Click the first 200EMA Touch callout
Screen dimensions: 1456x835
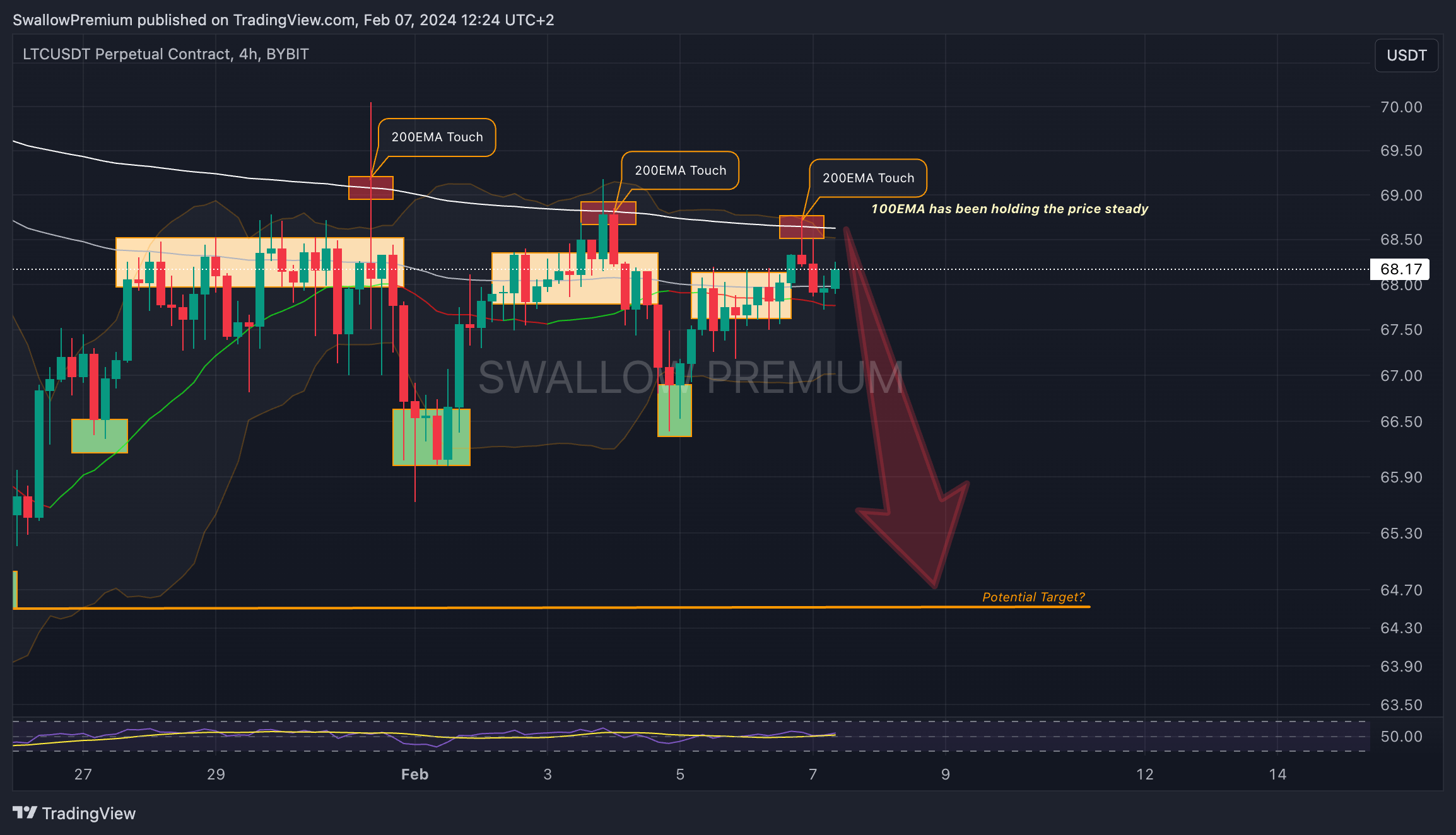coord(437,137)
